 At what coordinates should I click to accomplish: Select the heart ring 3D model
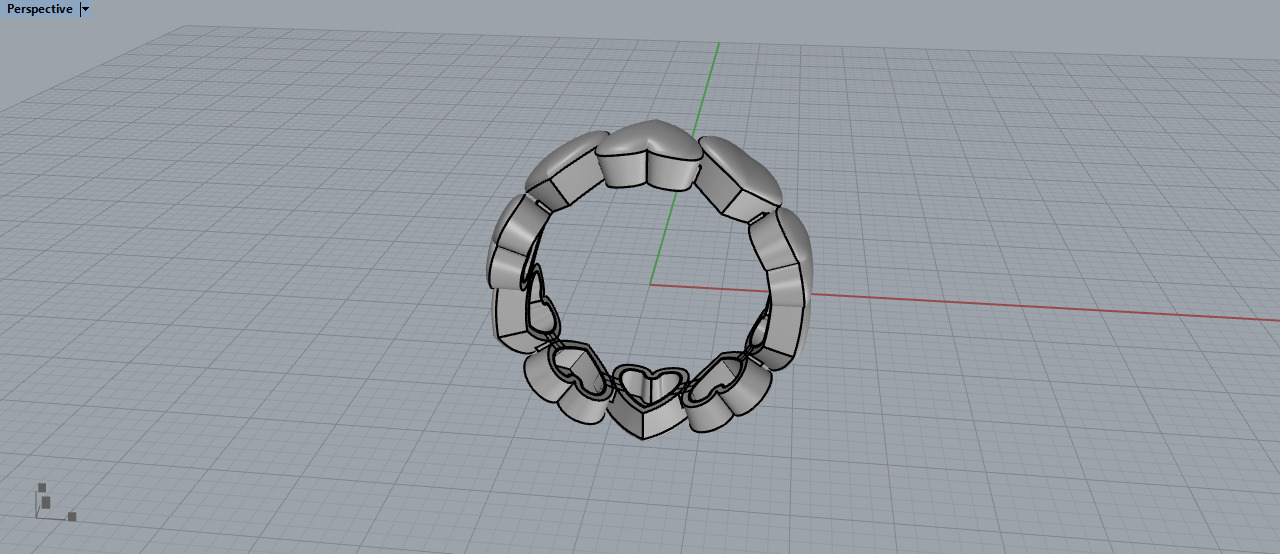pos(651,280)
